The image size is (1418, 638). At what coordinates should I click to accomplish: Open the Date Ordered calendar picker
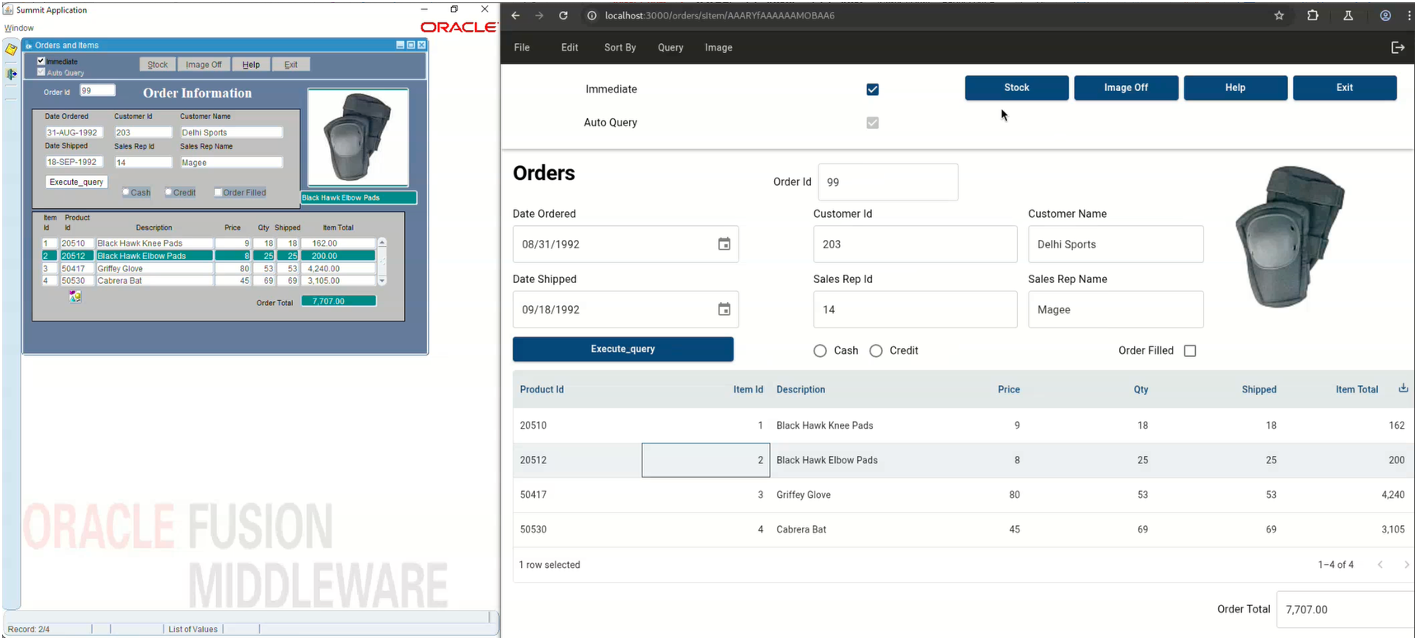click(724, 244)
